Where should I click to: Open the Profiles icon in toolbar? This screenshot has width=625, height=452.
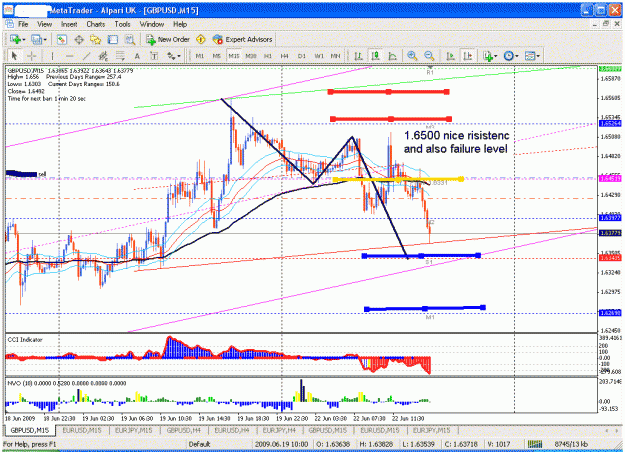[36, 39]
